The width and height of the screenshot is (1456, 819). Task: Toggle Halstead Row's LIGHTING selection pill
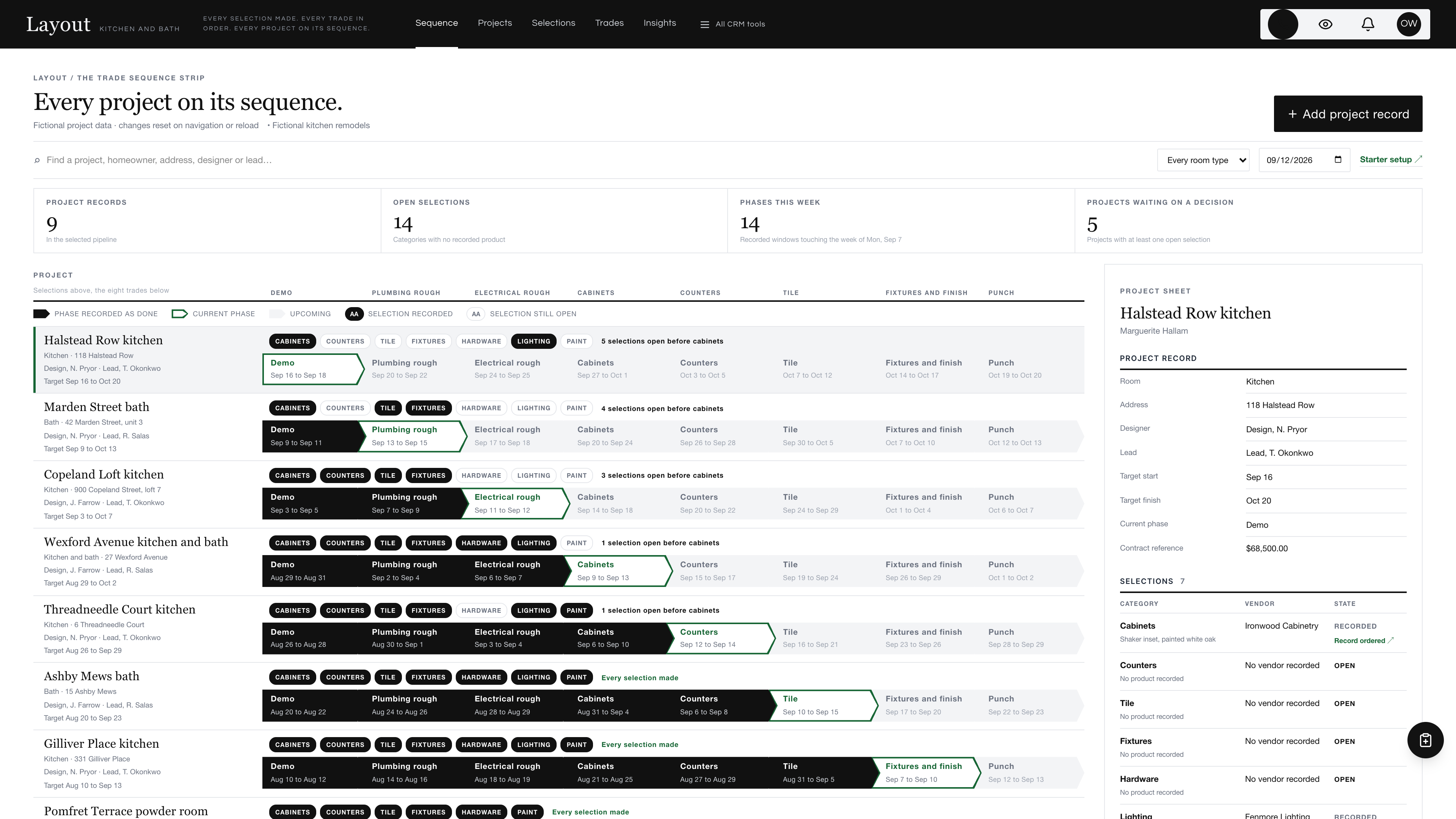point(533,341)
